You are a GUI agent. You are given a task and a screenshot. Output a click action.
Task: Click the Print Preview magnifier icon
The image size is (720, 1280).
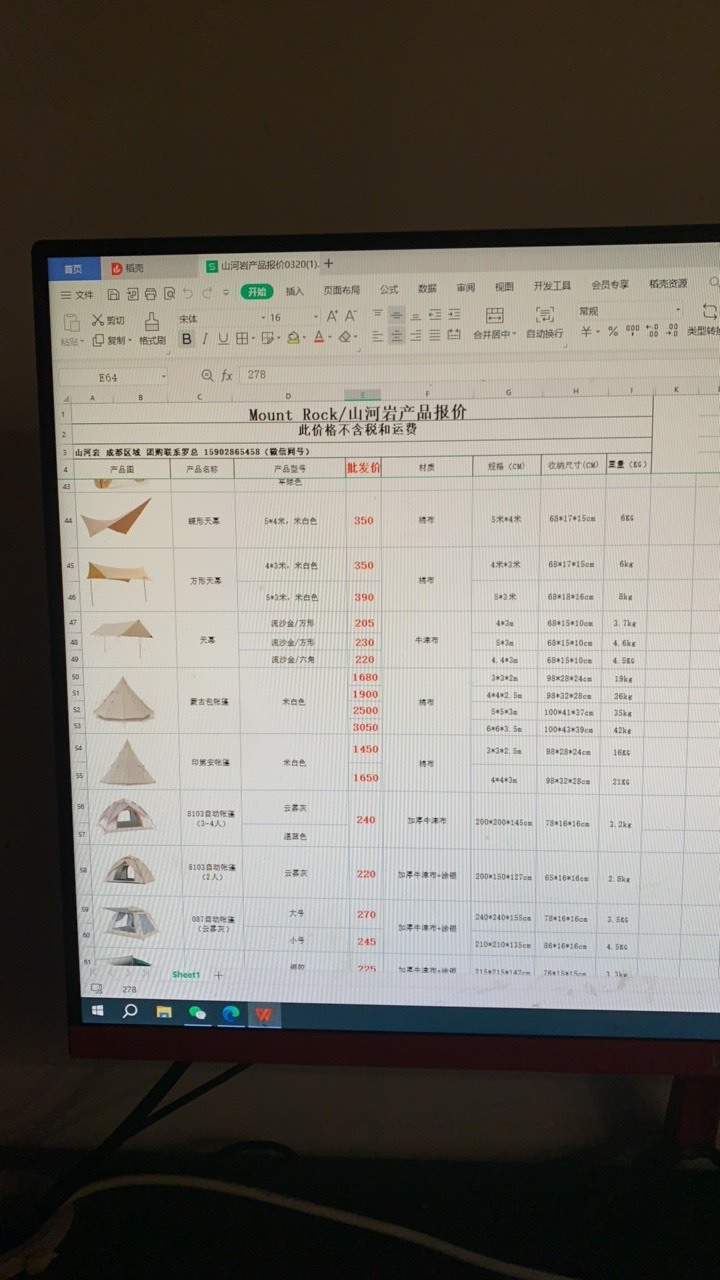pyautogui.click(x=169, y=293)
